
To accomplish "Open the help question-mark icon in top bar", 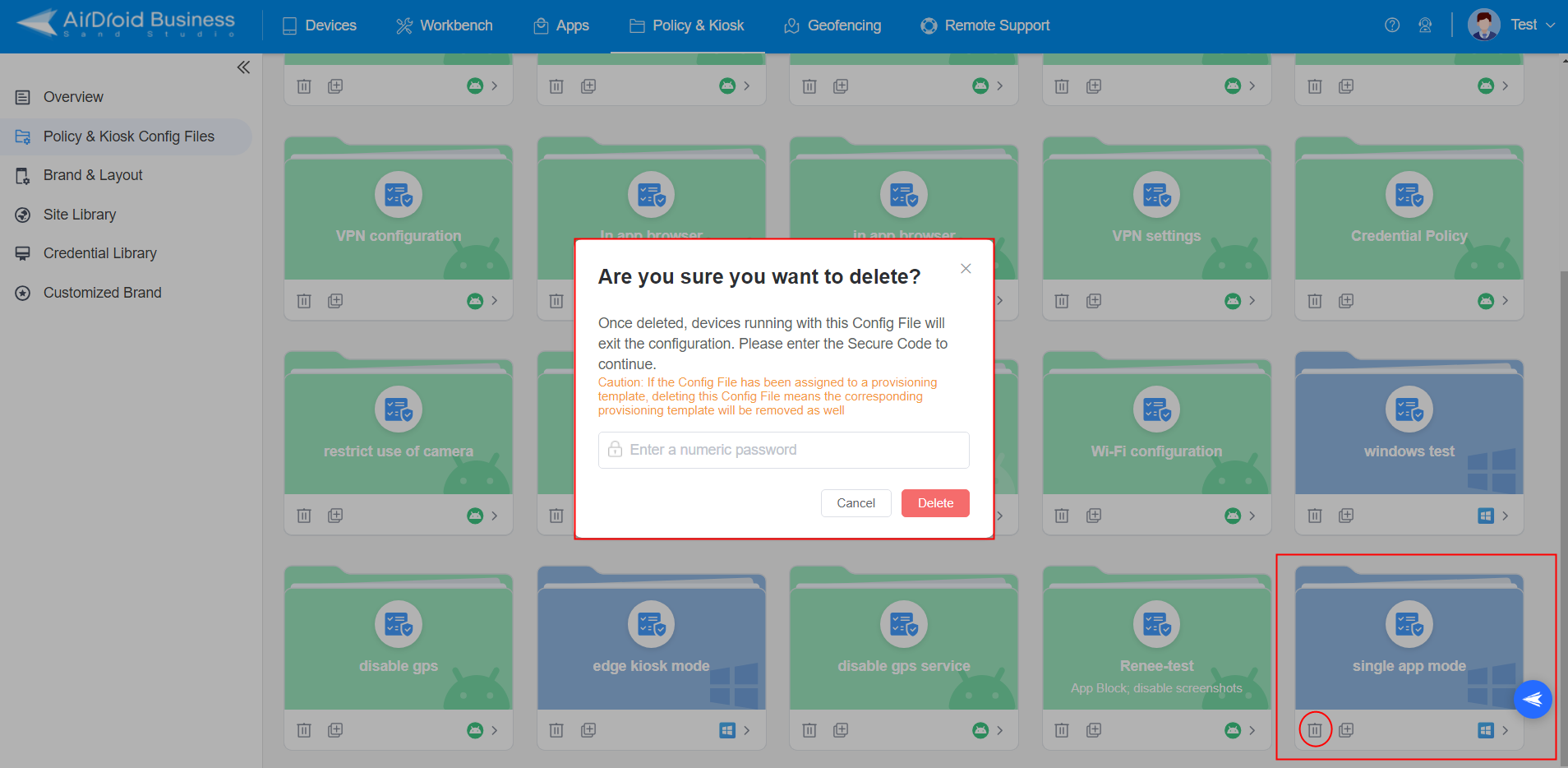I will click(x=1391, y=25).
